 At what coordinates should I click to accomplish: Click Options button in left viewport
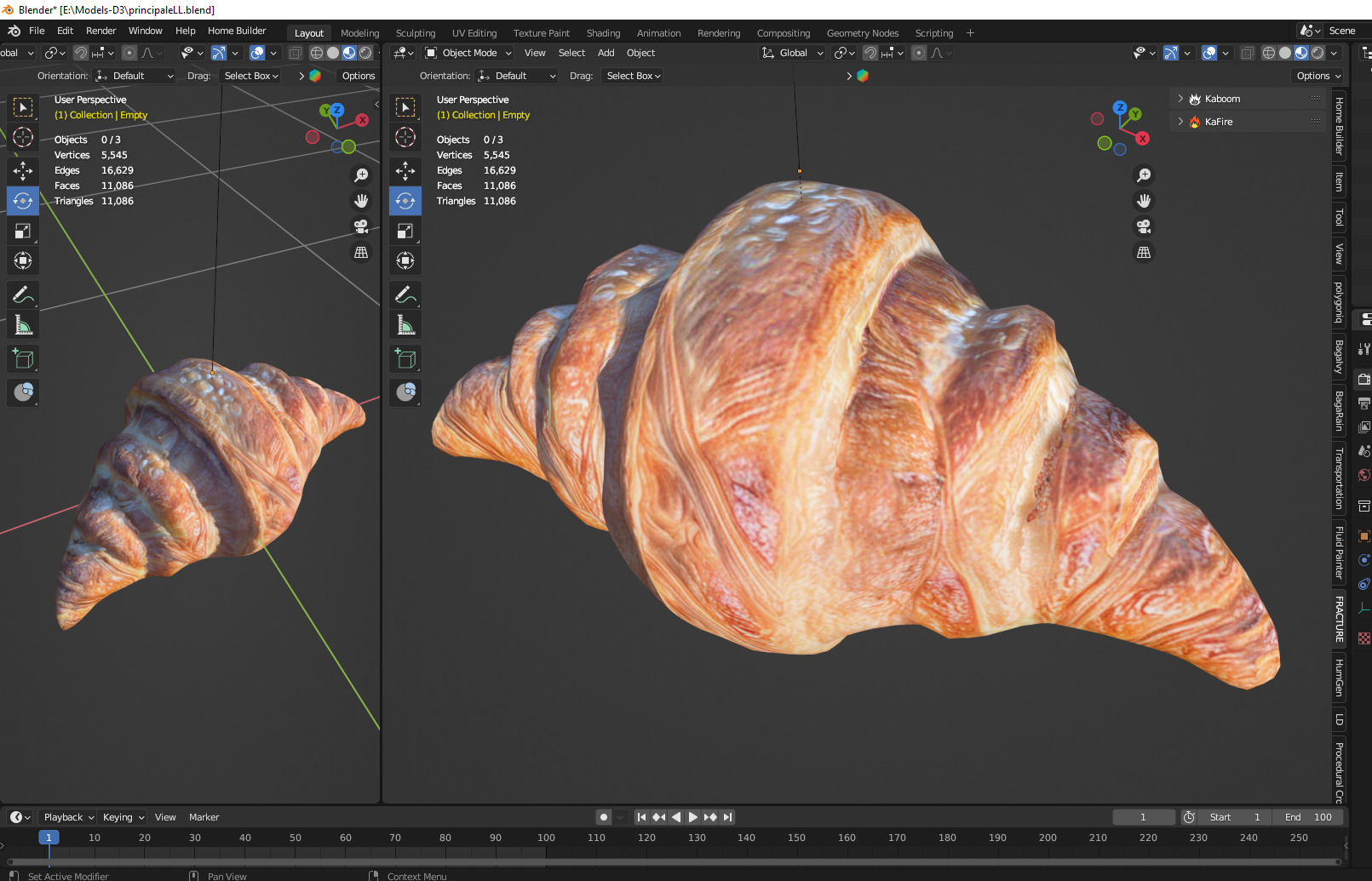click(x=359, y=76)
